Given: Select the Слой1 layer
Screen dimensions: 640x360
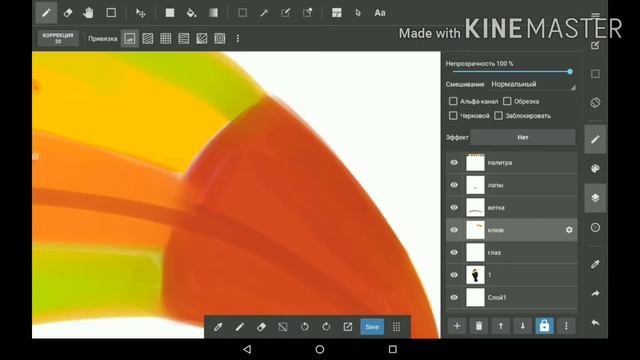Looking at the screenshot, I should tap(511, 298).
